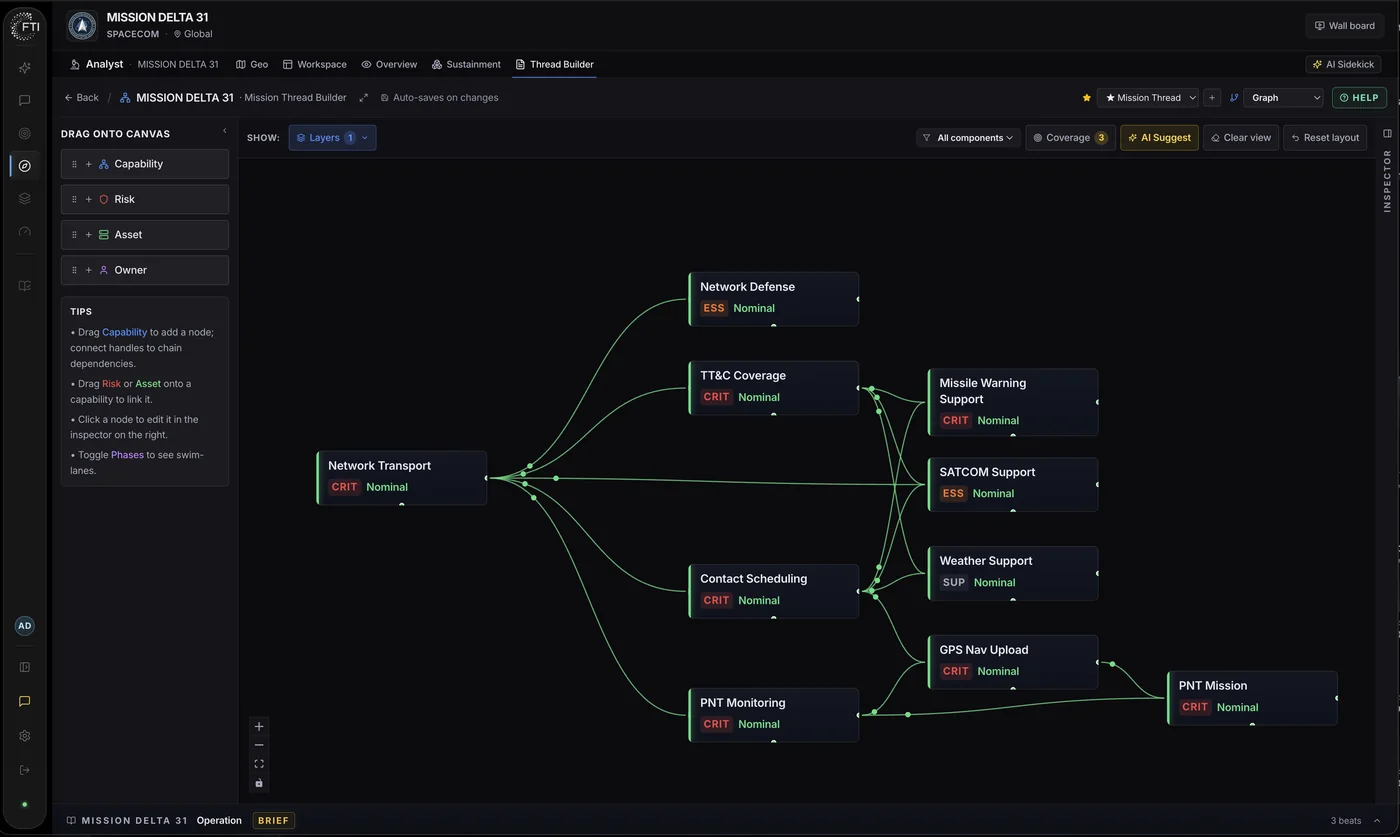Zoom out with the minus canvas control

point(259,745)
